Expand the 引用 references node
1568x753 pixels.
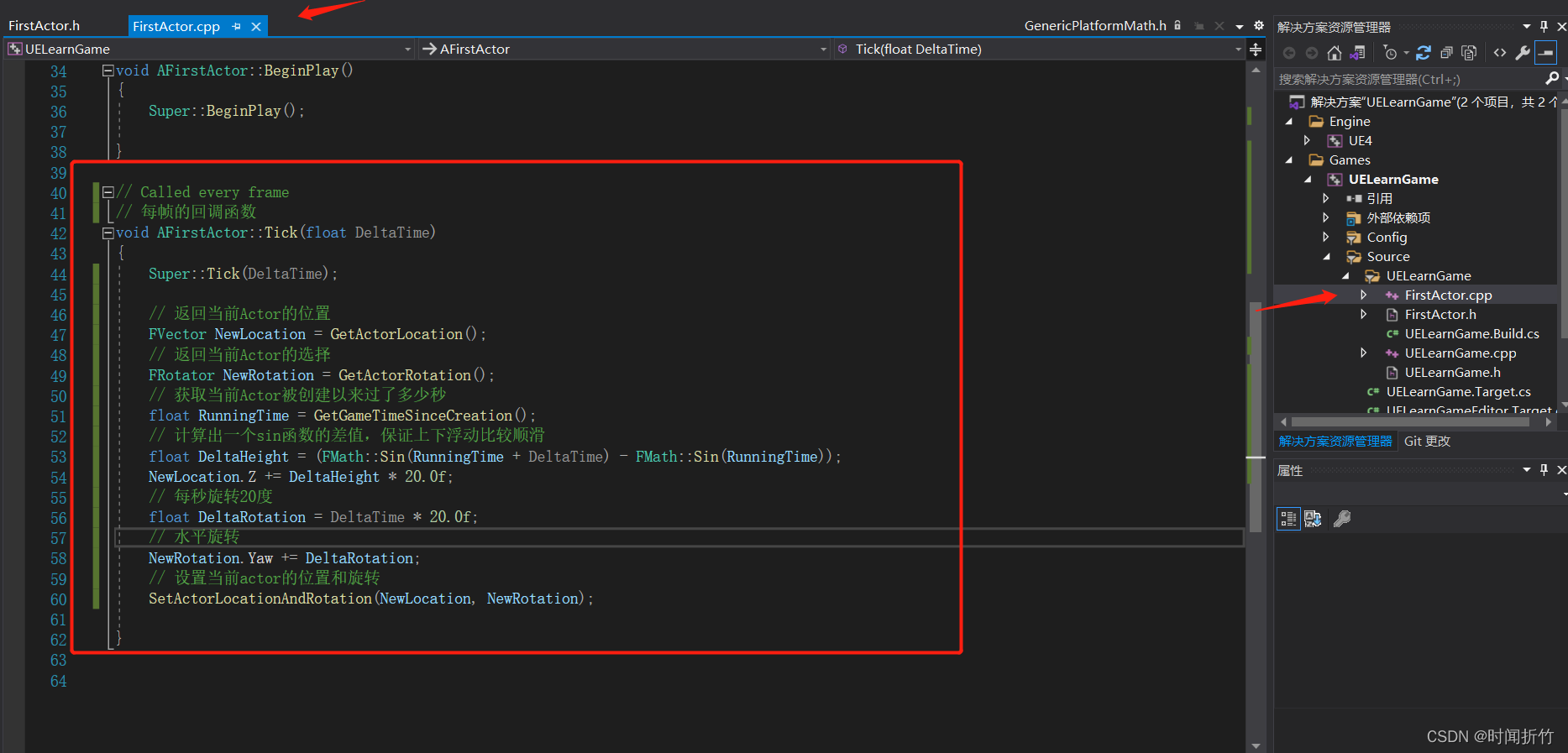tap(1326, 199)
